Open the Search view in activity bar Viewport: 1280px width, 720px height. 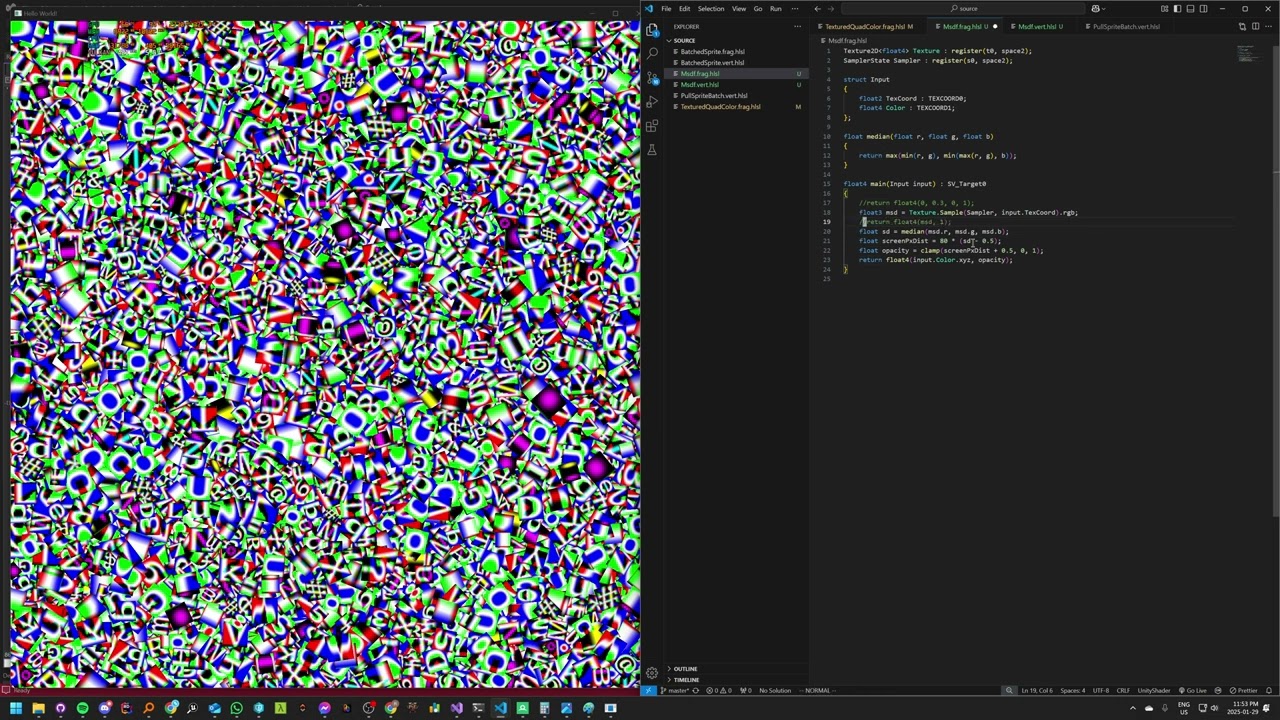click(652, 53)
